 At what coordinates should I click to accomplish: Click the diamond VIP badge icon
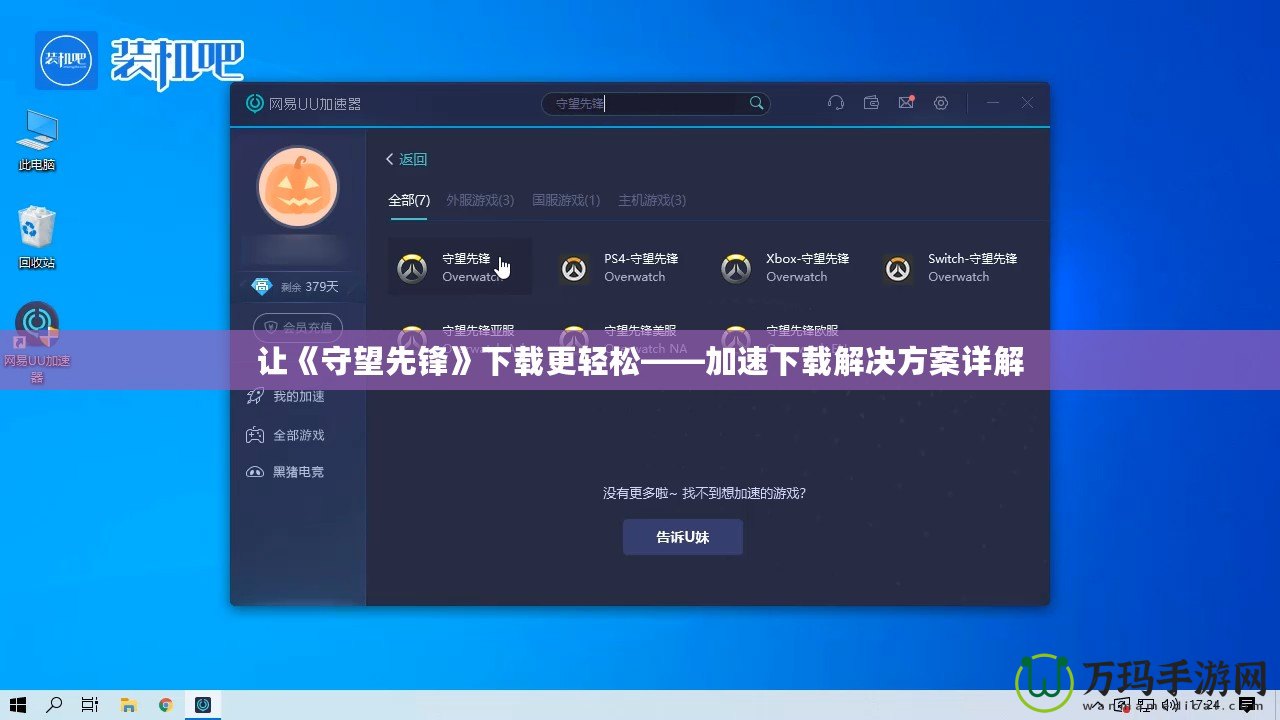(262, 286)
